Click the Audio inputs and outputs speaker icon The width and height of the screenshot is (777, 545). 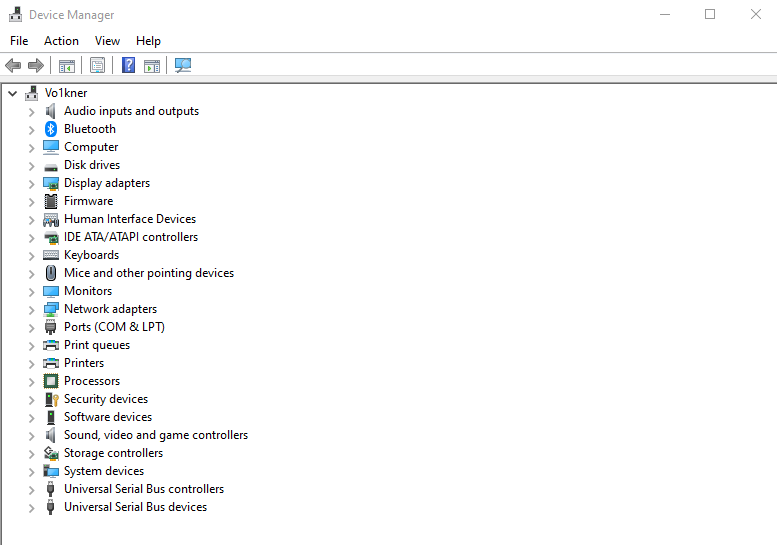pos(51,111)
